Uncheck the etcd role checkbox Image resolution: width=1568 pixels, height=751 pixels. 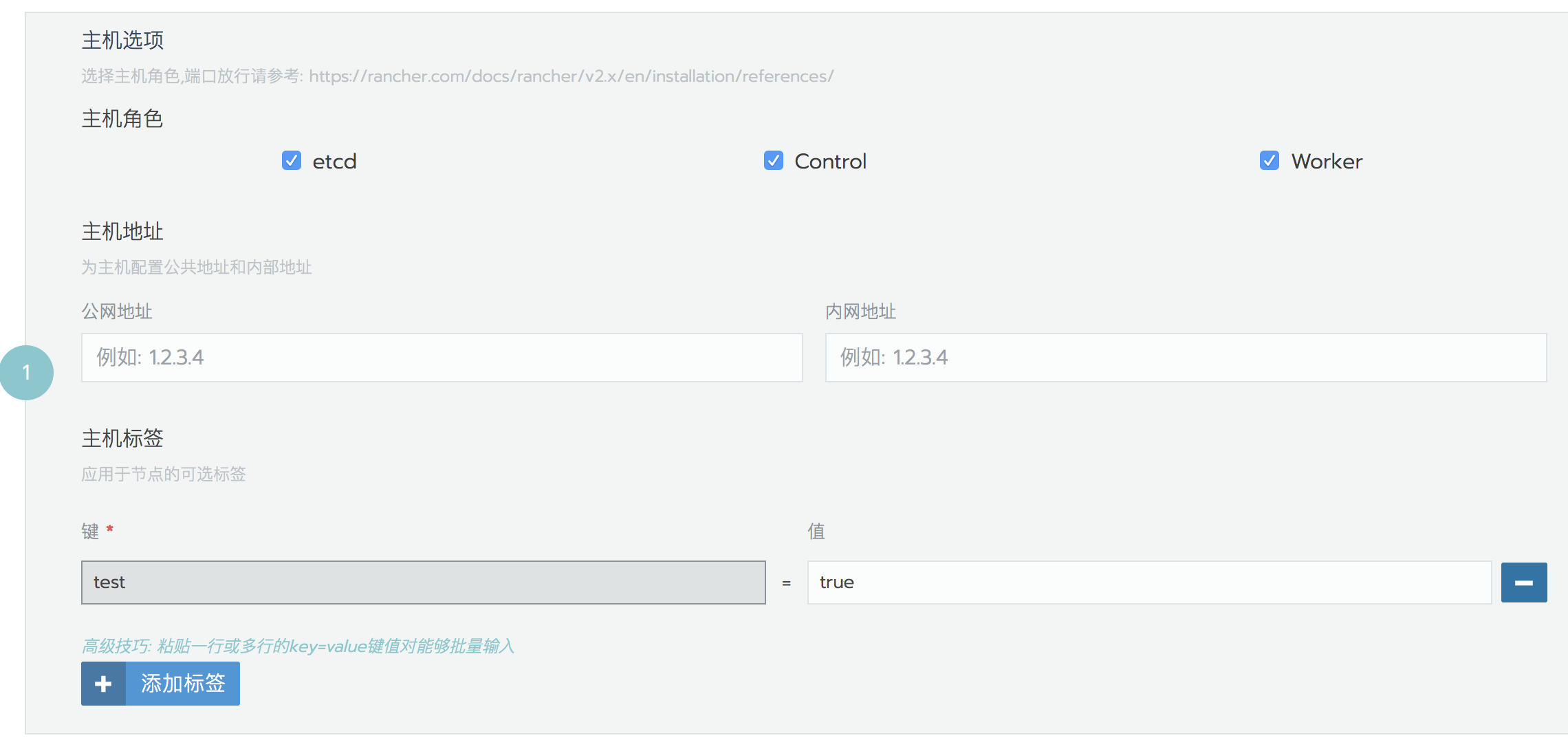point(292,160)
